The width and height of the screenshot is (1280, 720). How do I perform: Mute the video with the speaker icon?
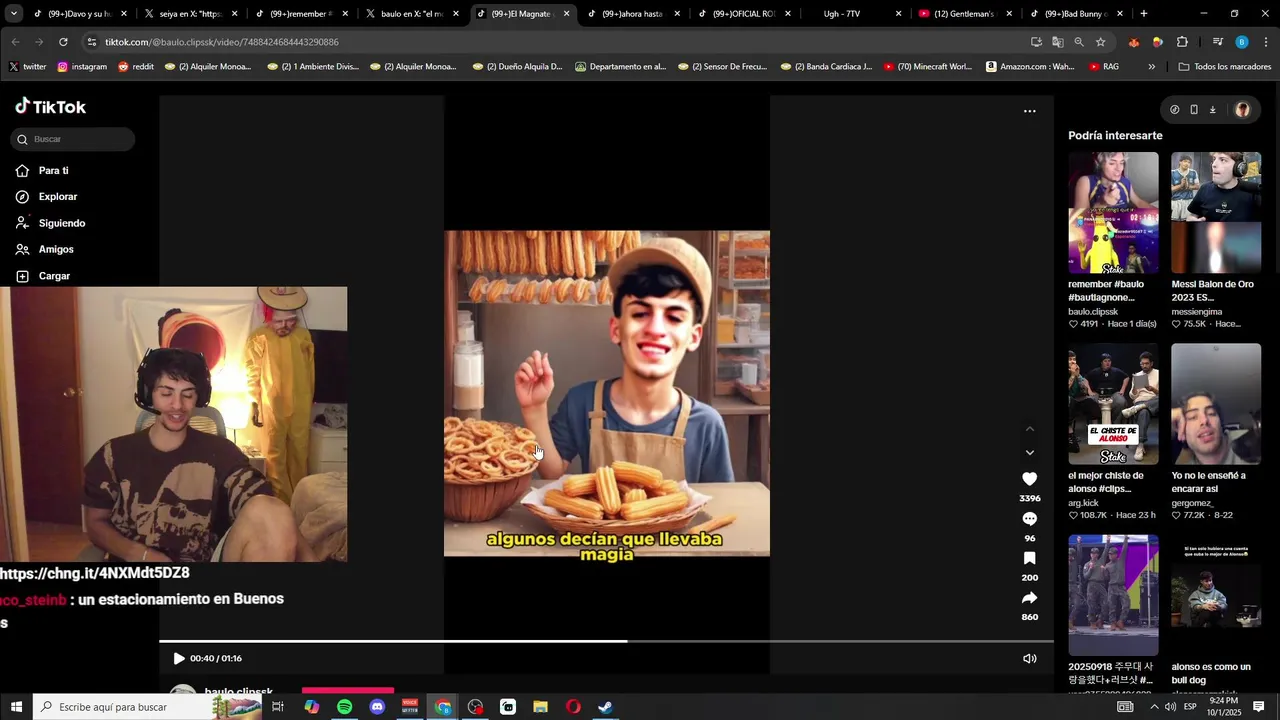[x=1029, y=659]
